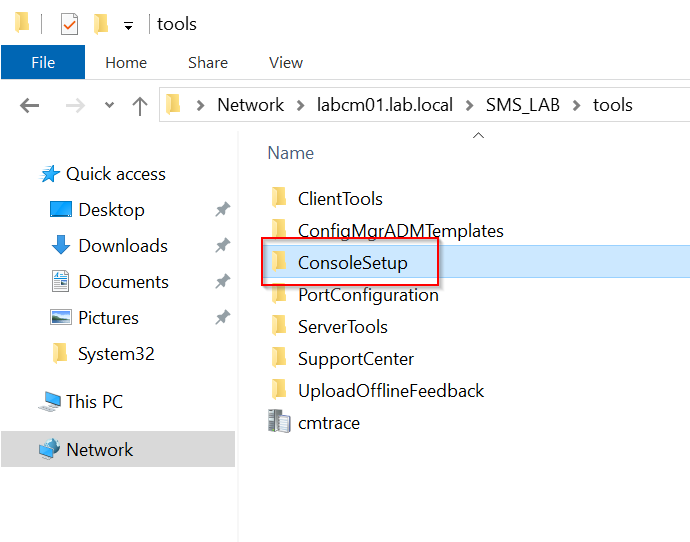Image resolution: width=690 pixels, height=542 pixels.
Task: Open Customize Quick Access Toolbar dropdown
Action: [x=128, y=26]
